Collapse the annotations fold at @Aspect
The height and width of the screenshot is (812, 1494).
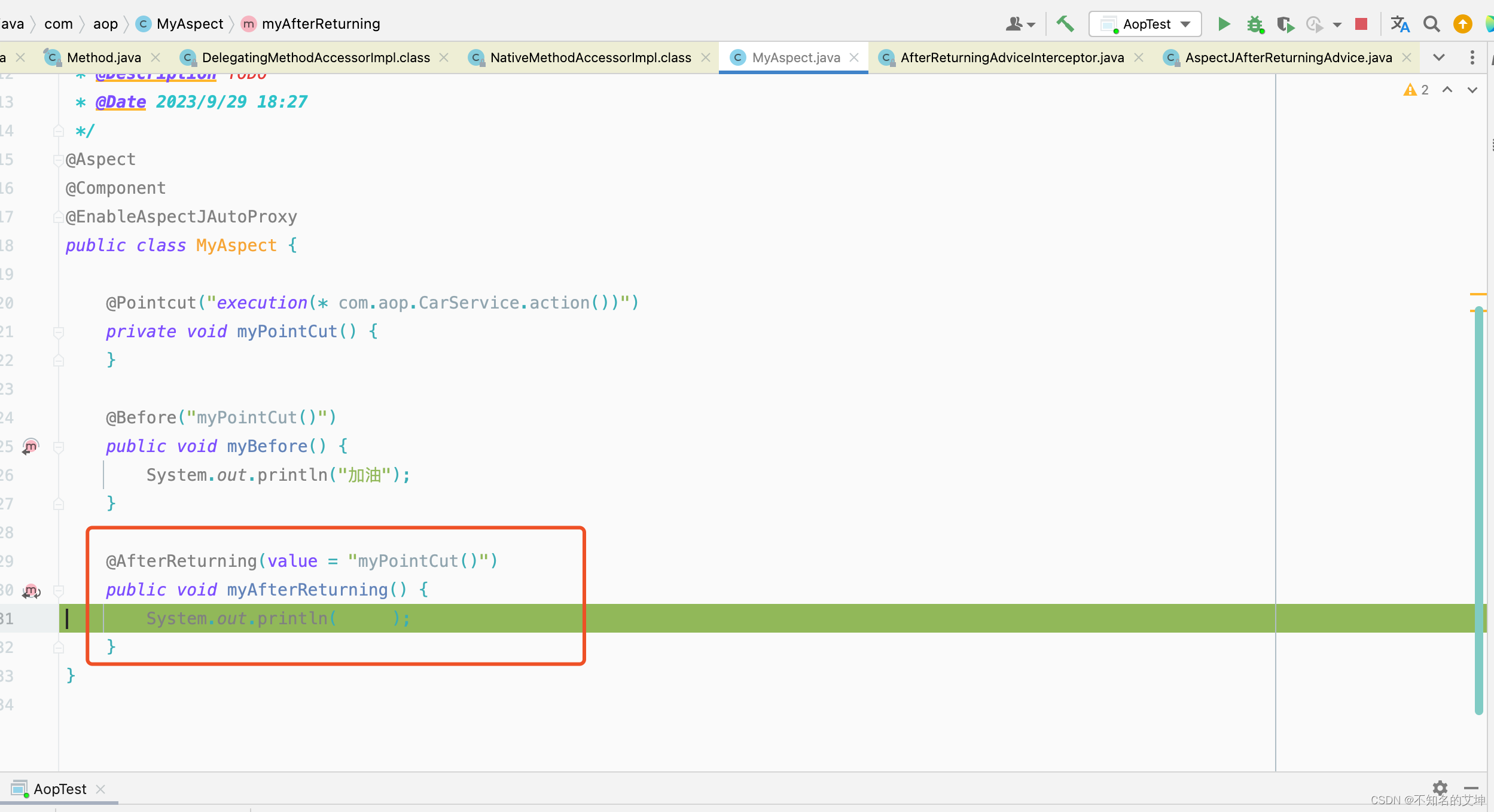click(59, 160)
